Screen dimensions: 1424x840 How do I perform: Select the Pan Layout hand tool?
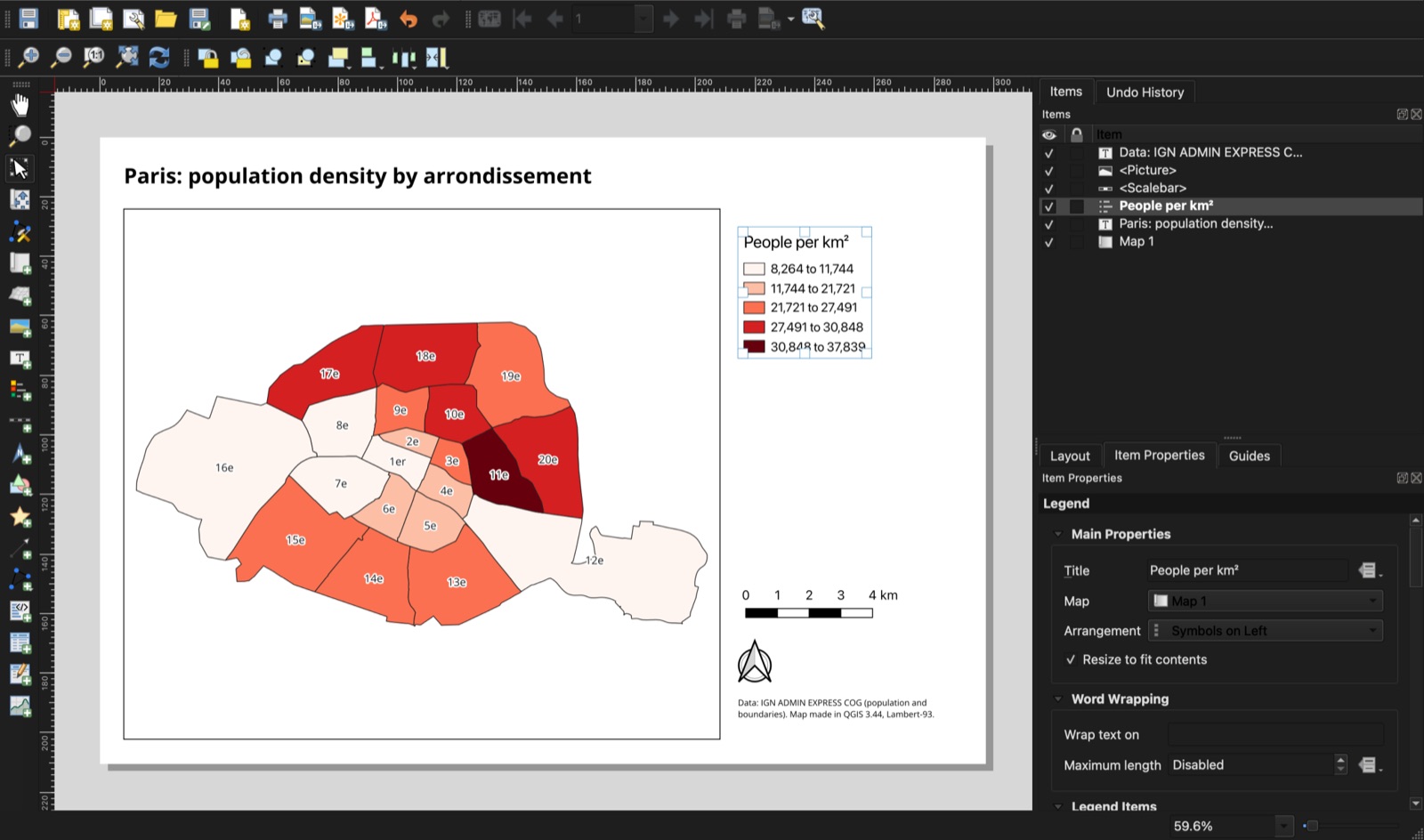[x=20, y=105]
